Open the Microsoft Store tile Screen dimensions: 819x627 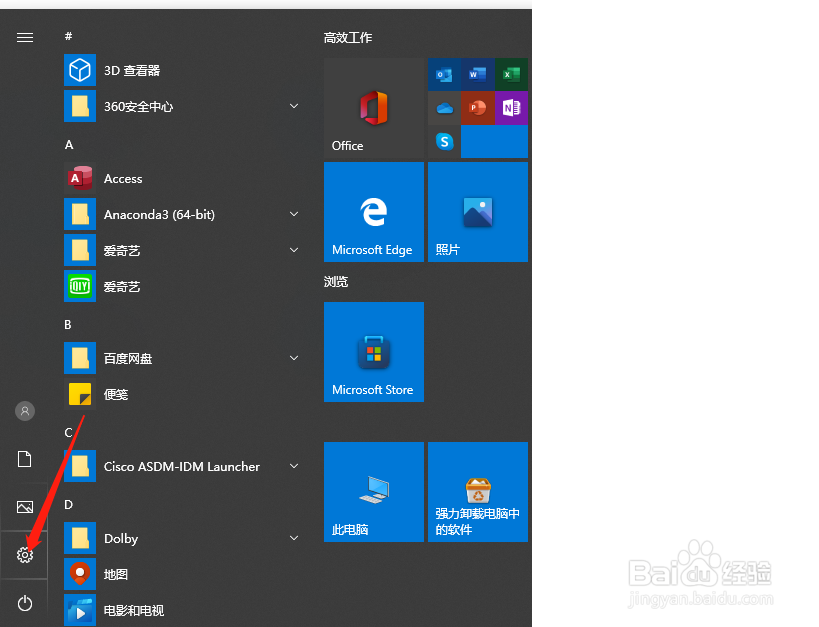(374, 352)
